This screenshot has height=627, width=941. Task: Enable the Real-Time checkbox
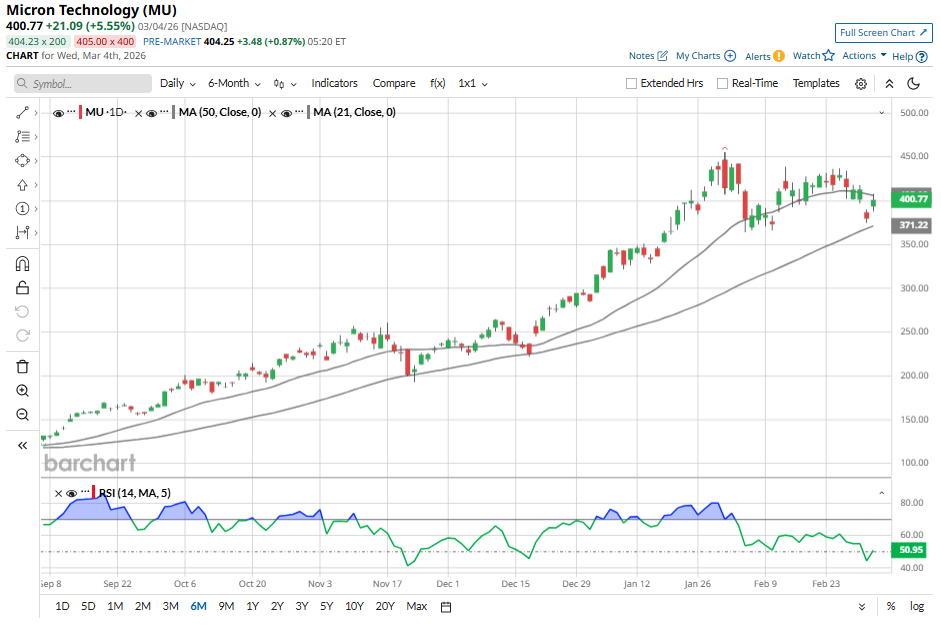(x=722, y=84)
